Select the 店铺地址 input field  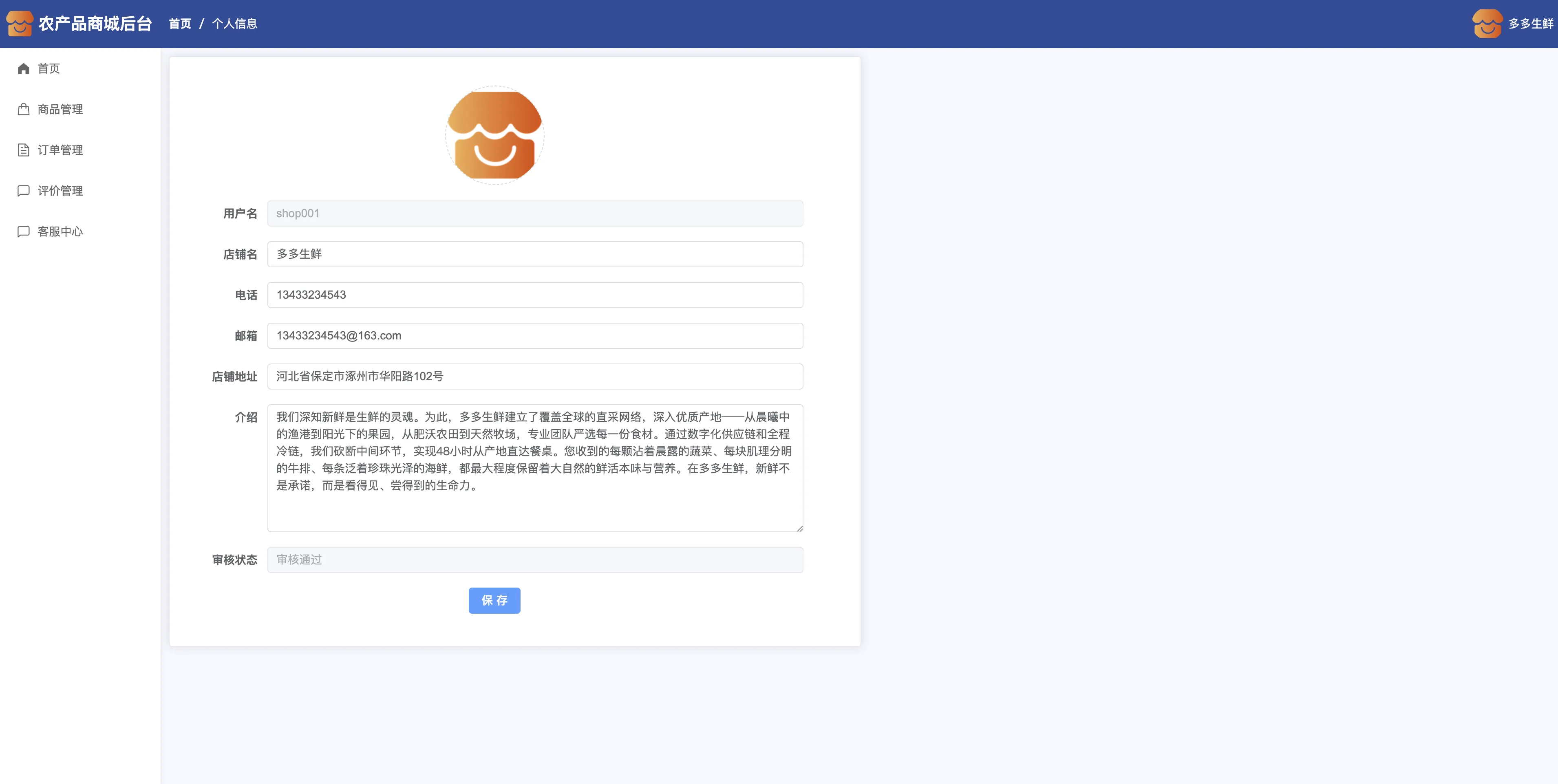coord(535,377)
